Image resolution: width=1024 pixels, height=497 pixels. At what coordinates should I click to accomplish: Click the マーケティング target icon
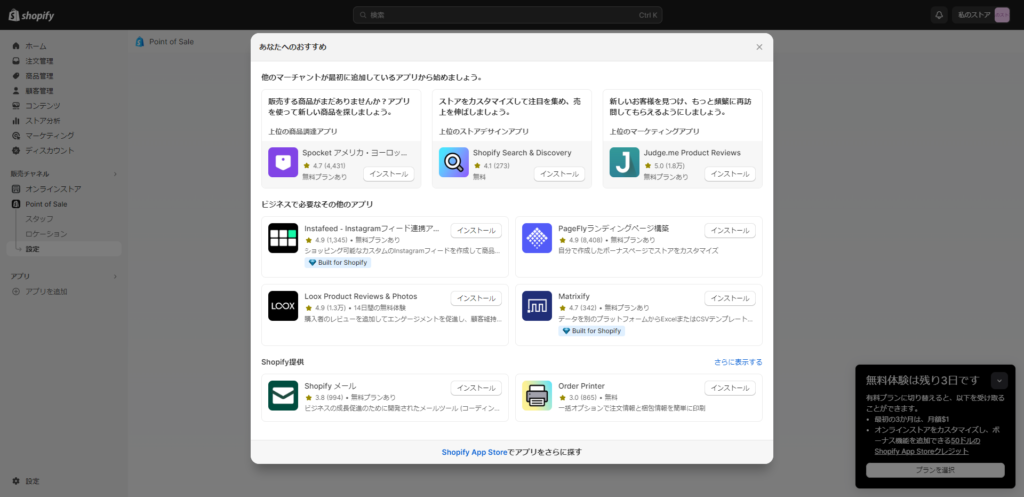click(16, 136)
